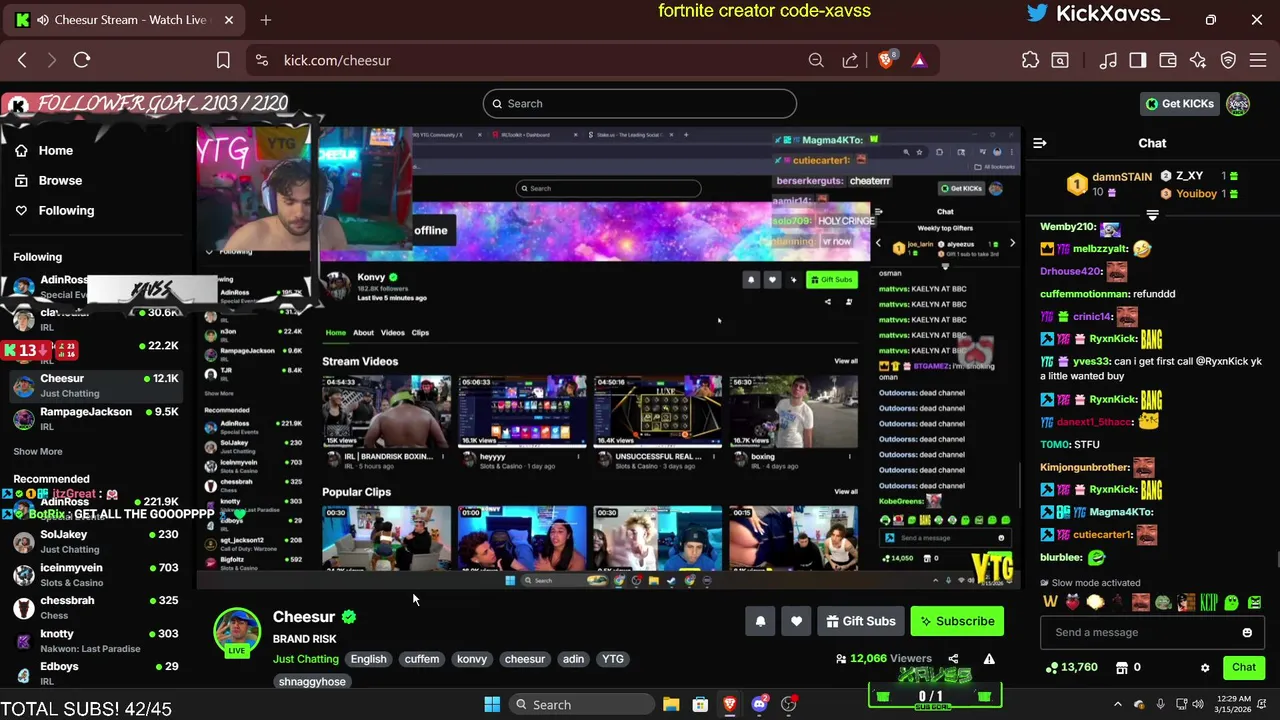Viewport: 1280px width, 720px height.
Task: Open the Xavss profile avatar menu
Action: [x=1238, y=103]
